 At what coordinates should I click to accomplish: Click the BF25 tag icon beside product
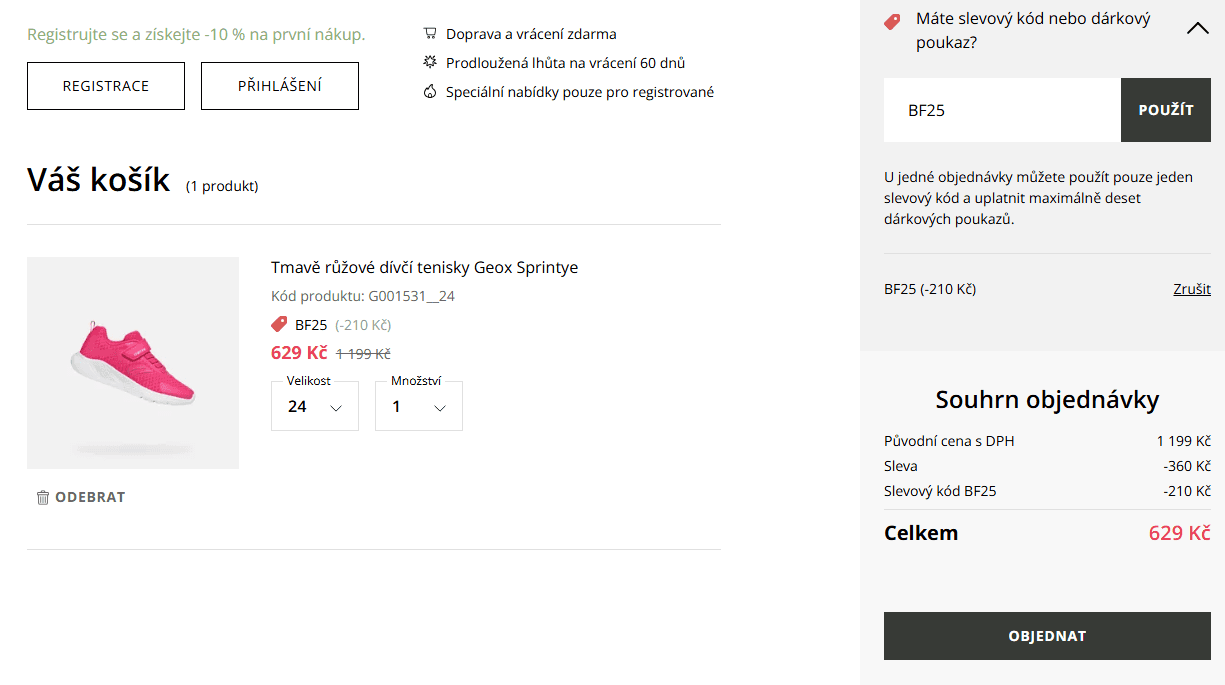click(x=280, y=324)
